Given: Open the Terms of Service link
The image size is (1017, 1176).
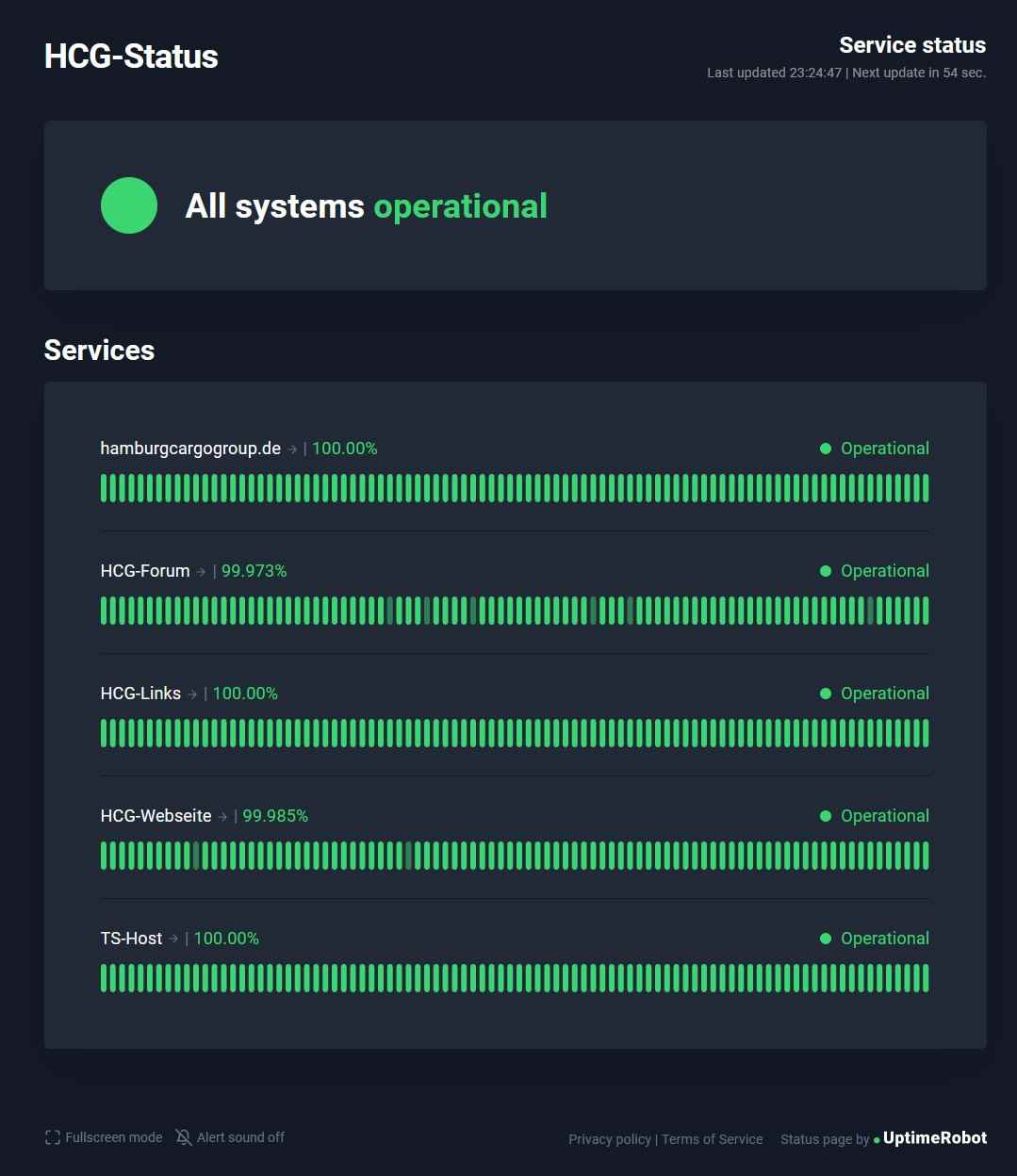Looking at the screenshot, I should [x=713, y=1139].
